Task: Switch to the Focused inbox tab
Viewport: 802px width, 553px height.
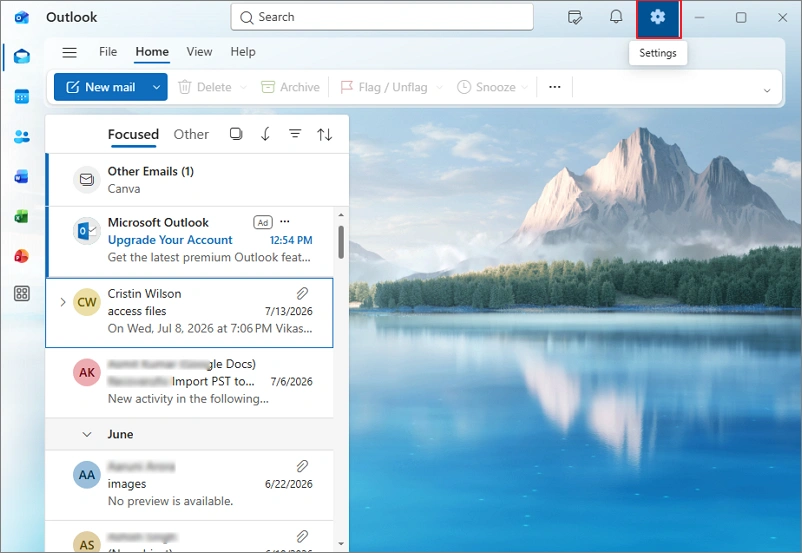Action: click(x=133, y=135)
